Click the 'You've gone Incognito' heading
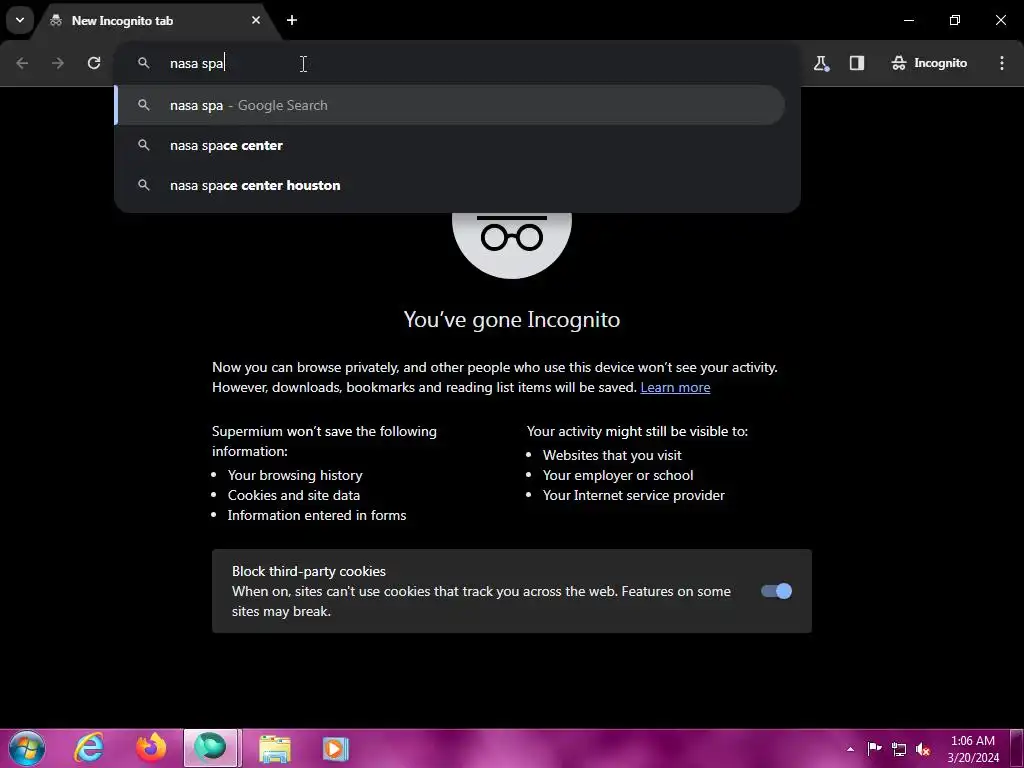 (511, 319)
